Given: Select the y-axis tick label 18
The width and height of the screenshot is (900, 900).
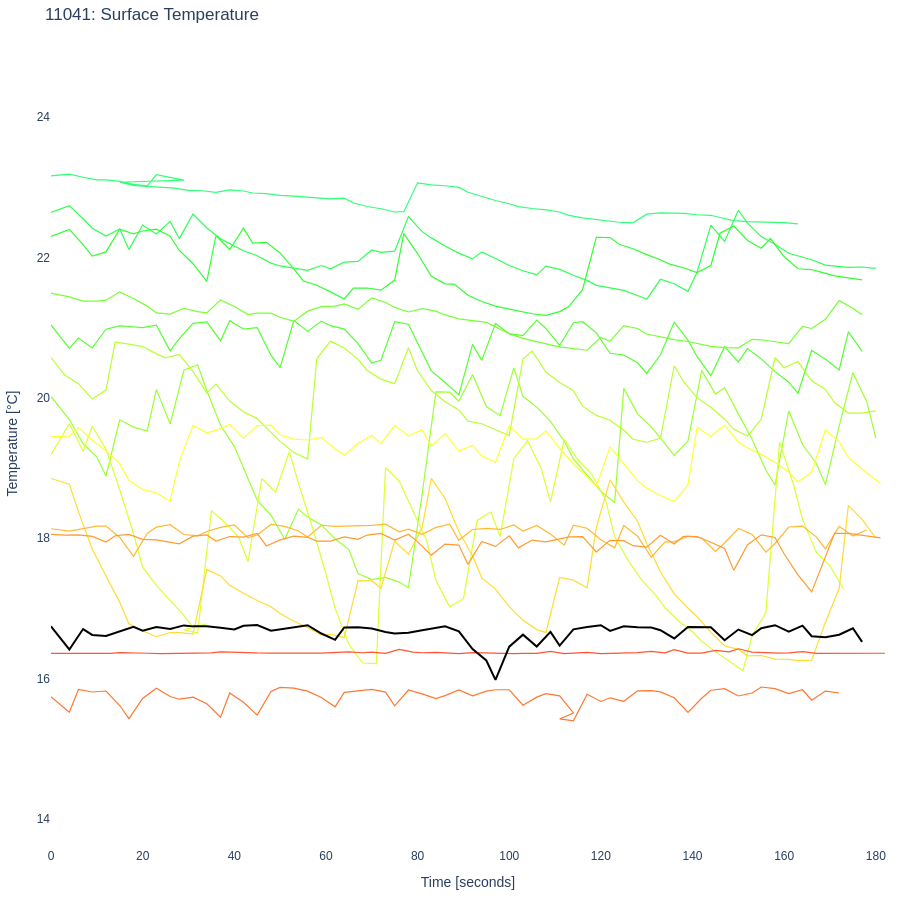Looking at the screenshot, I should pos(43,538).
